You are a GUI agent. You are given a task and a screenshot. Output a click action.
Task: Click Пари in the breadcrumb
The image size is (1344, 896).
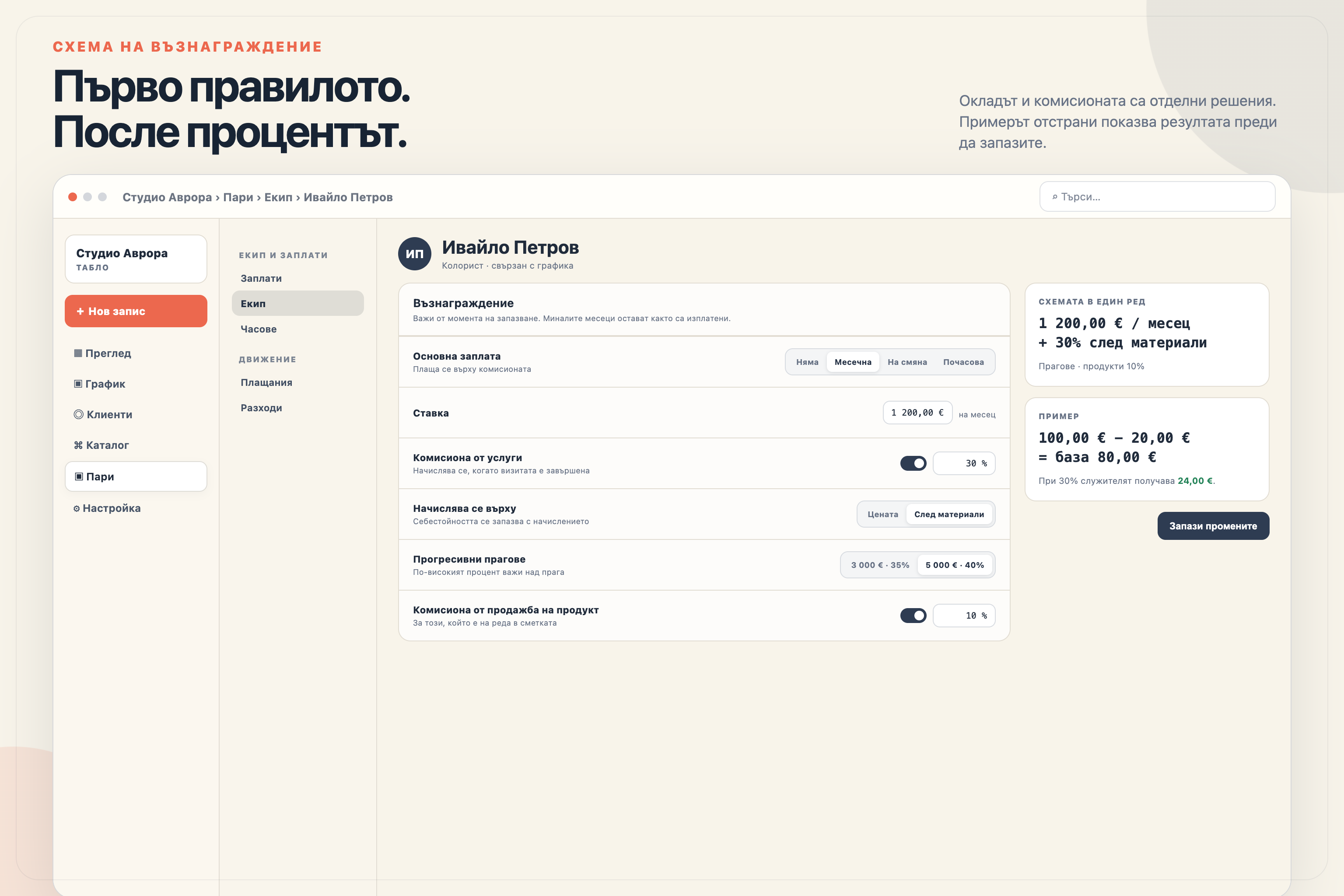238,197
